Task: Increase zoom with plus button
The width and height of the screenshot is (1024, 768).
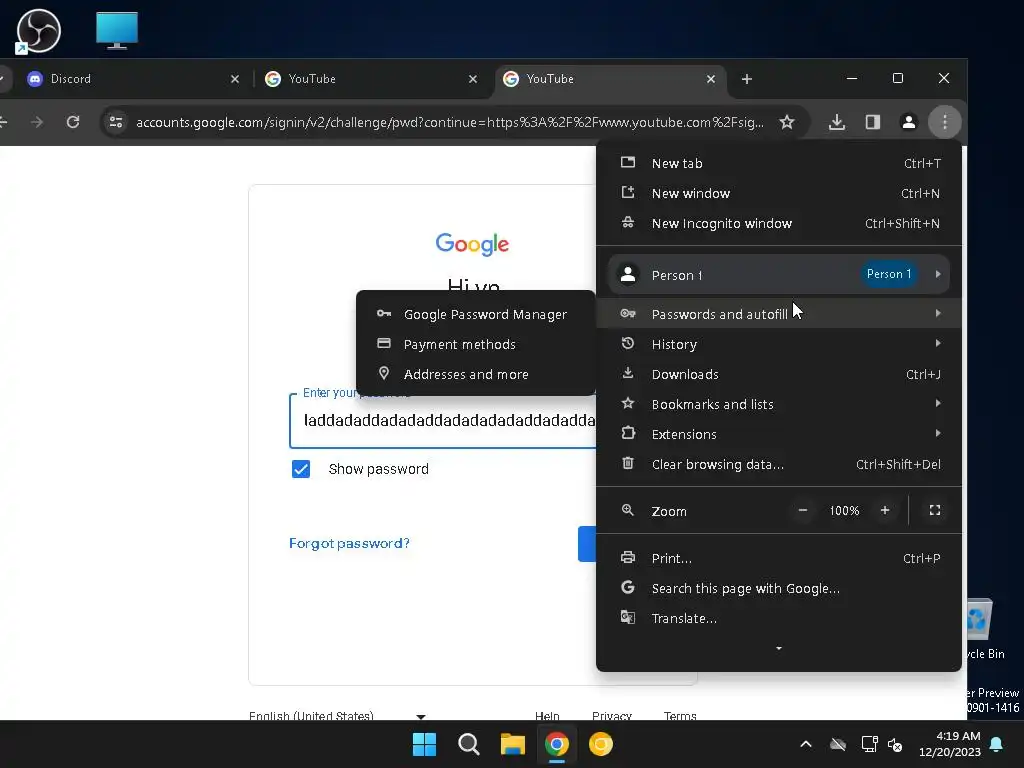Action: [x=885, y=511]
